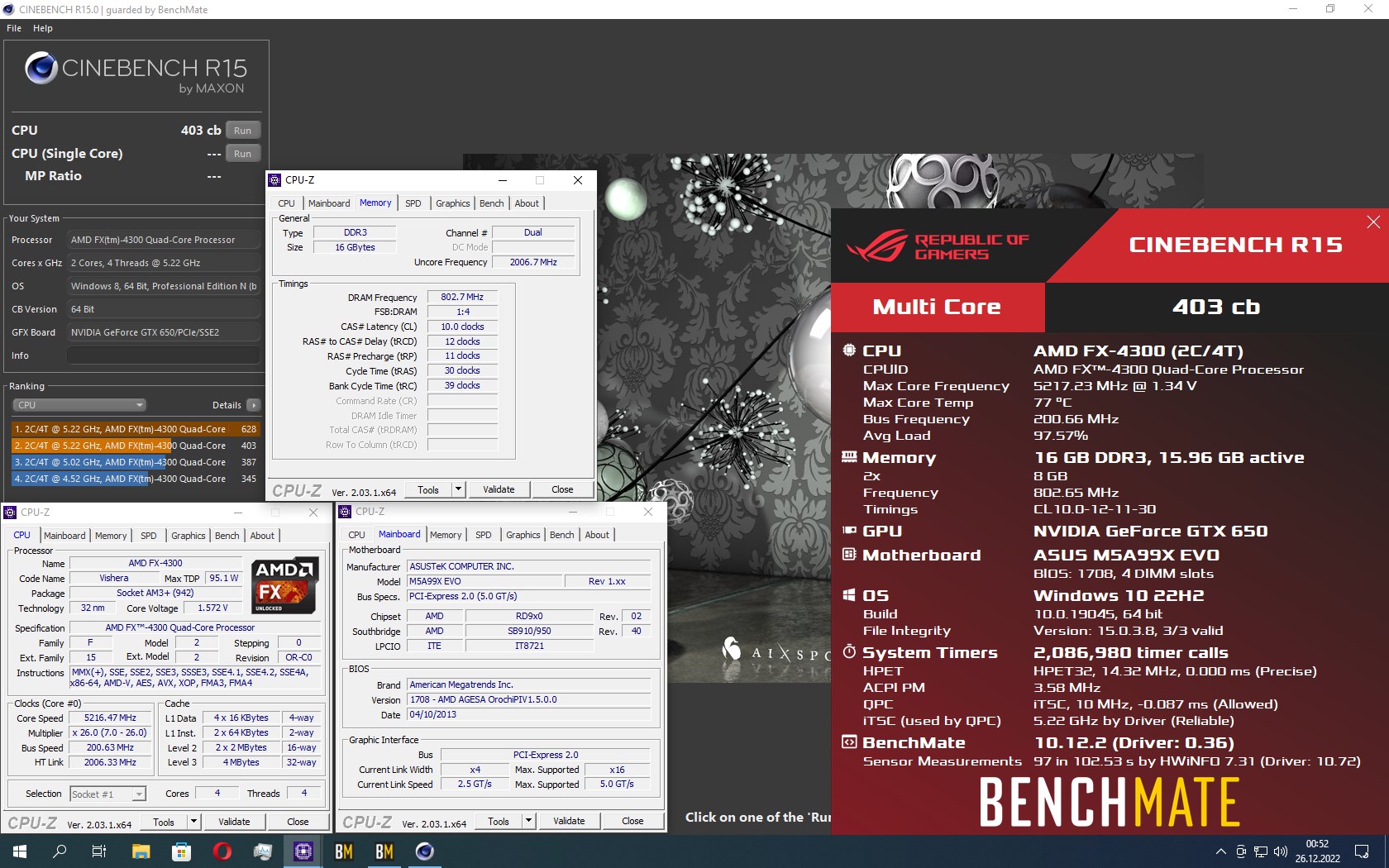The width and height of the screenshot is (1389, 868).
Task: Show hidden system tray icons
Action: 1220,851
